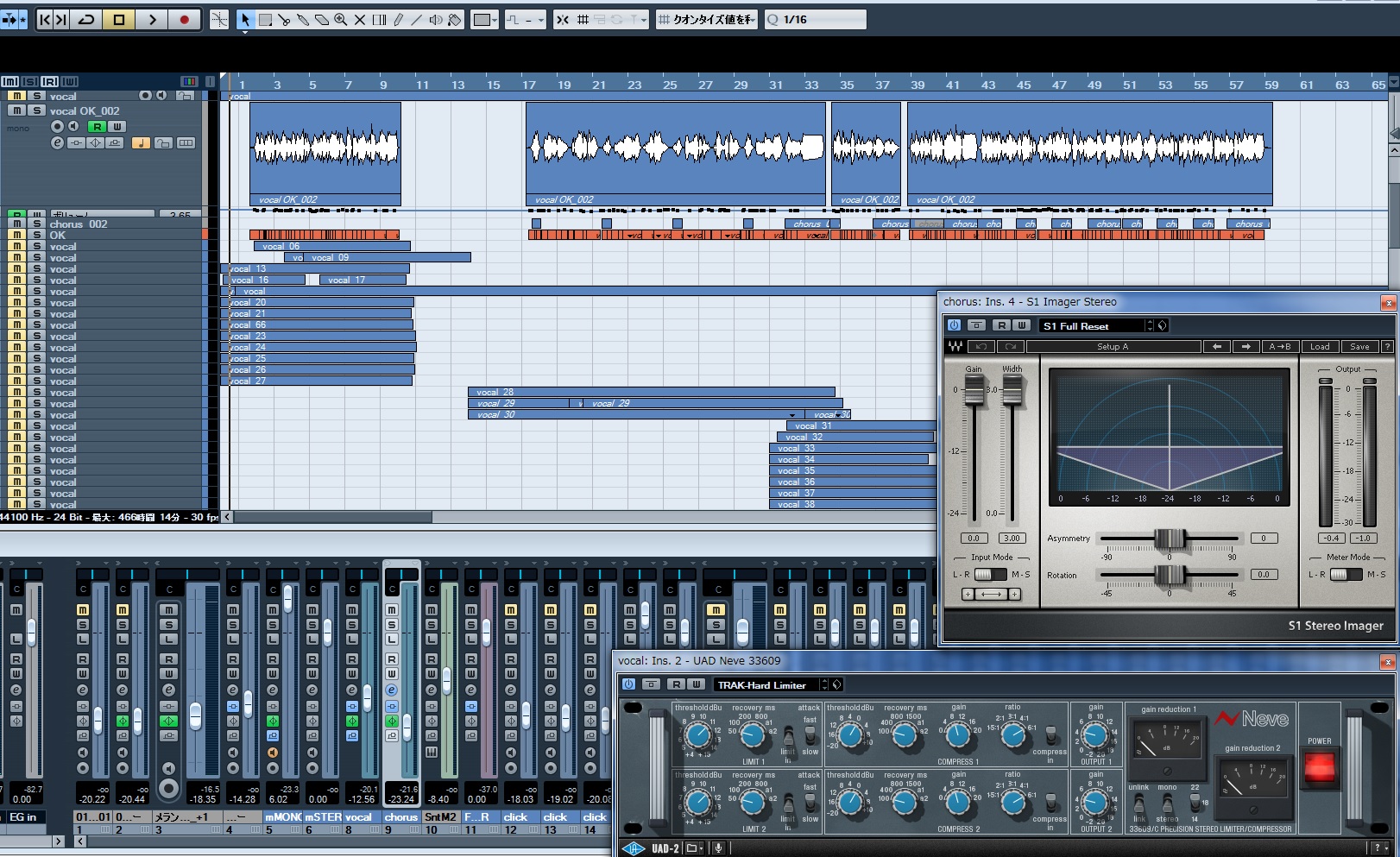Click the yellow Stop transport button
The image size is (1400, 857).
coord(119,19)
